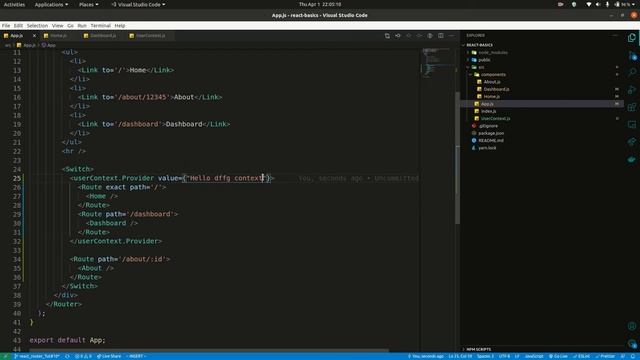Click Go Live in the status bar
The width and height of the screenshot is (640, 360).
[558, 356]
